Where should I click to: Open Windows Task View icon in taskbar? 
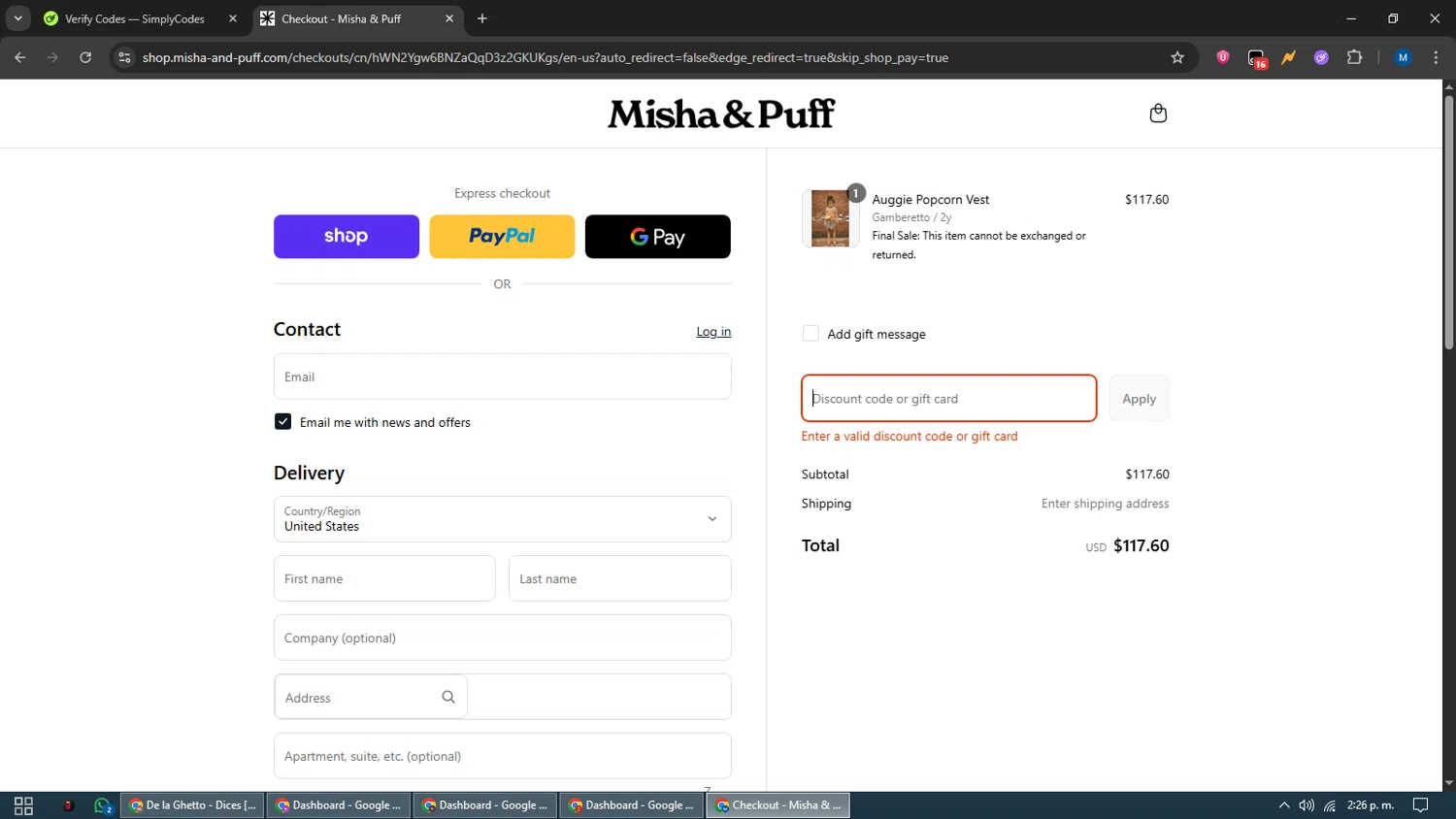point(23,805)
